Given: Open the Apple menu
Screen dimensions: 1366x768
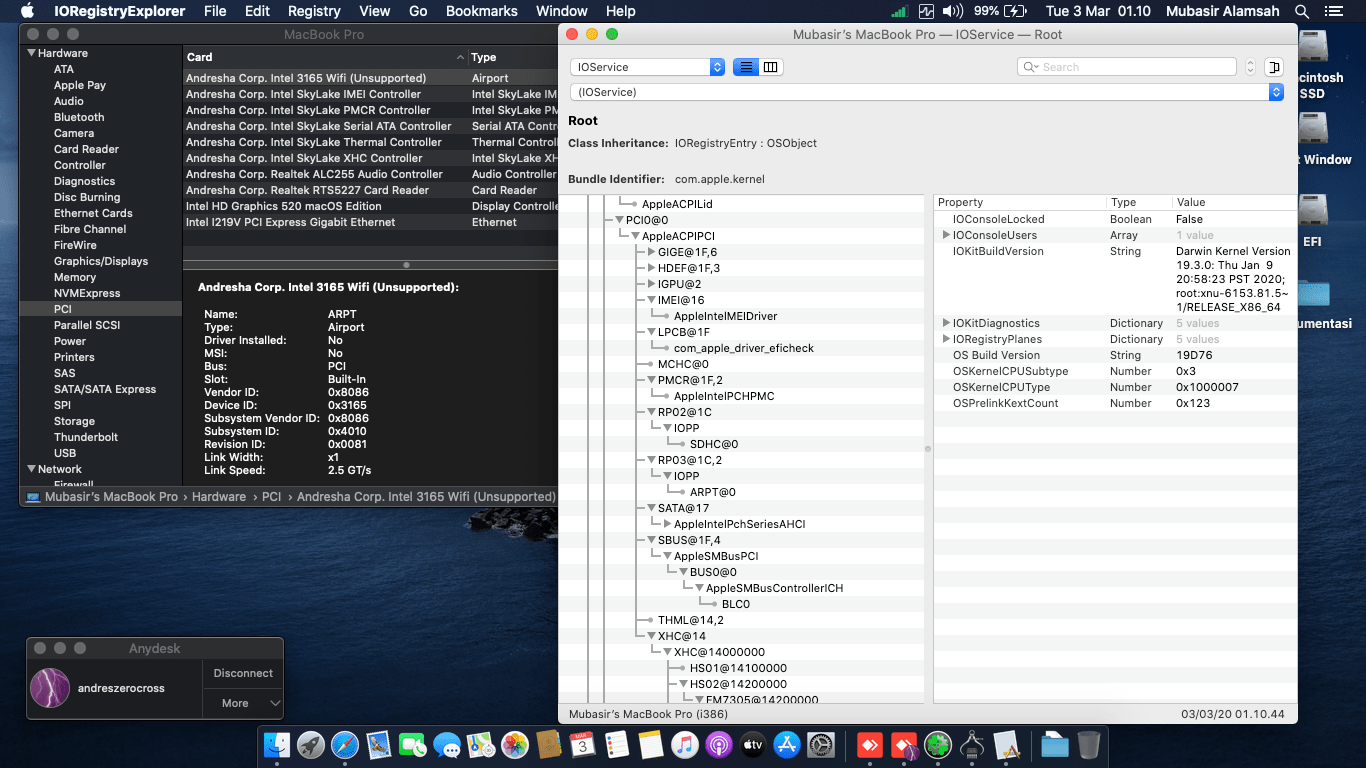Looking at the screenshot, I should coord(27,11).
